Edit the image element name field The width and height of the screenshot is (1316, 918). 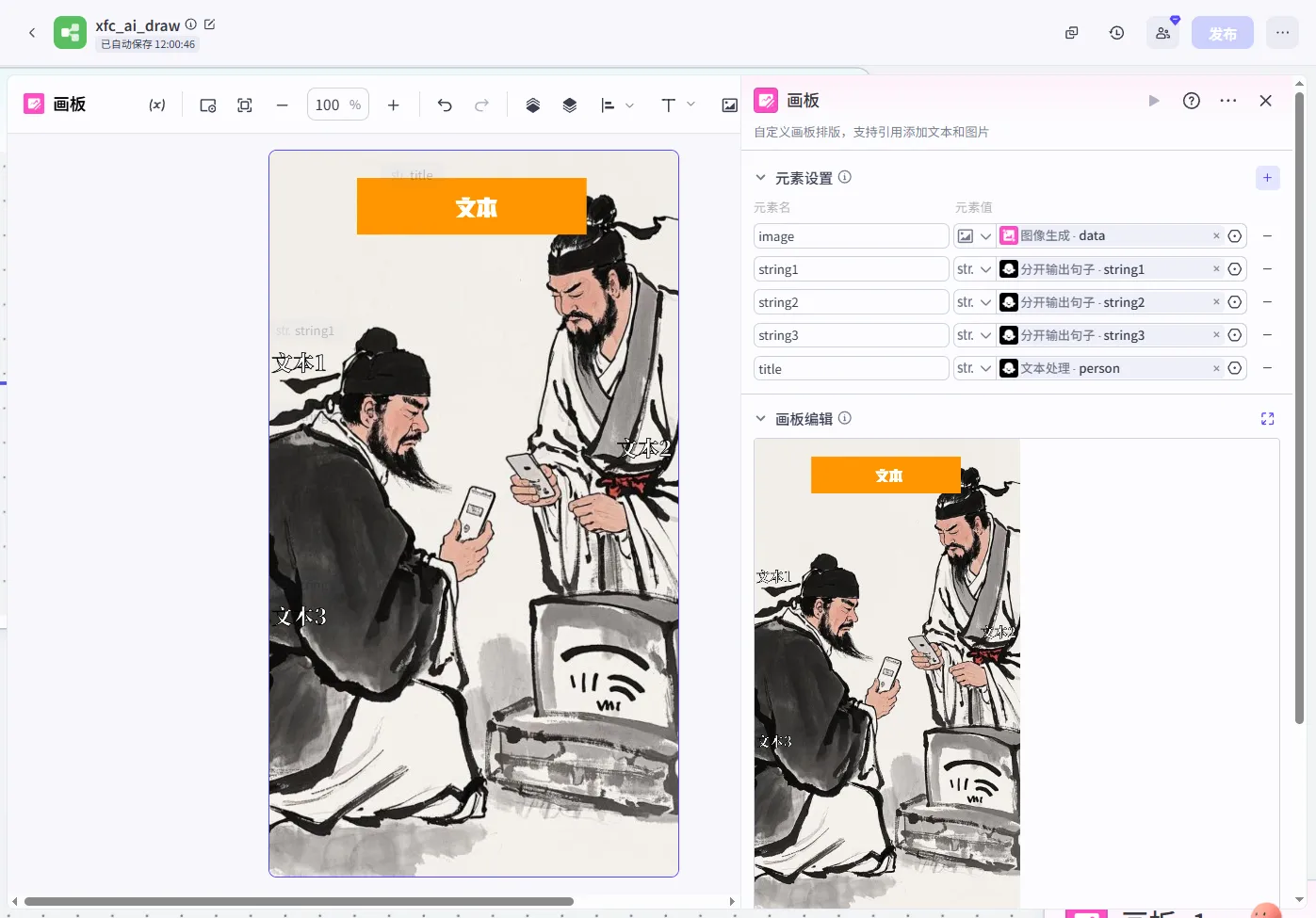tap(852, 236)
